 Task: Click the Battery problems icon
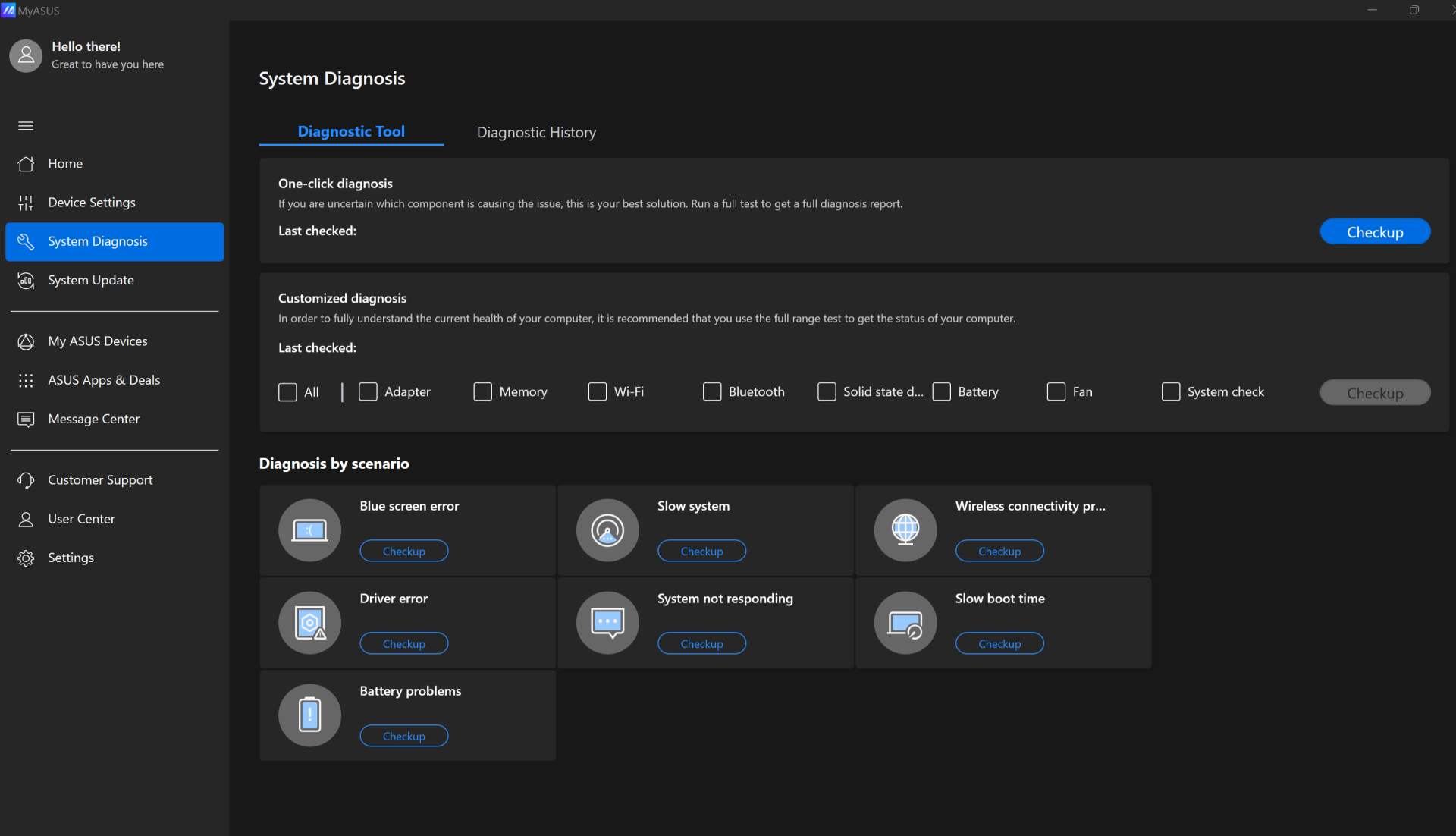(309, 715)
